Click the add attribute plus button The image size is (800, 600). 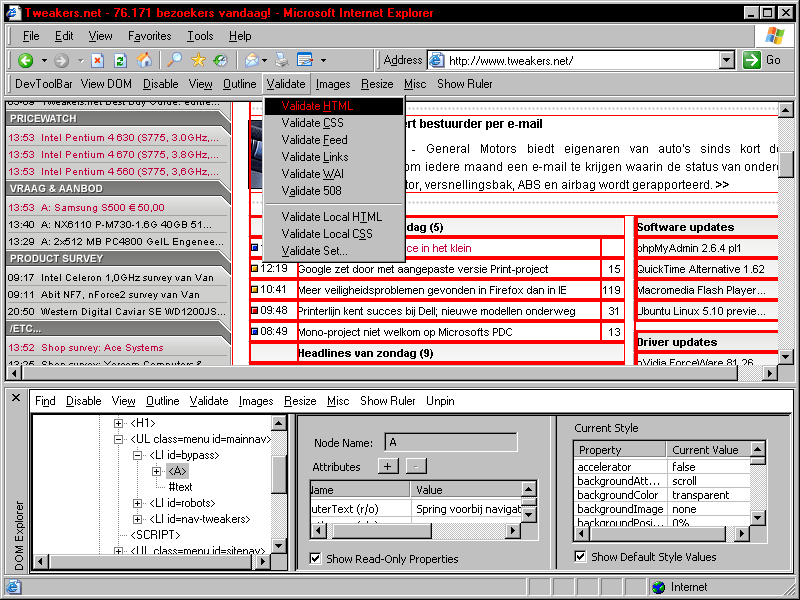[x=388, y=466]
